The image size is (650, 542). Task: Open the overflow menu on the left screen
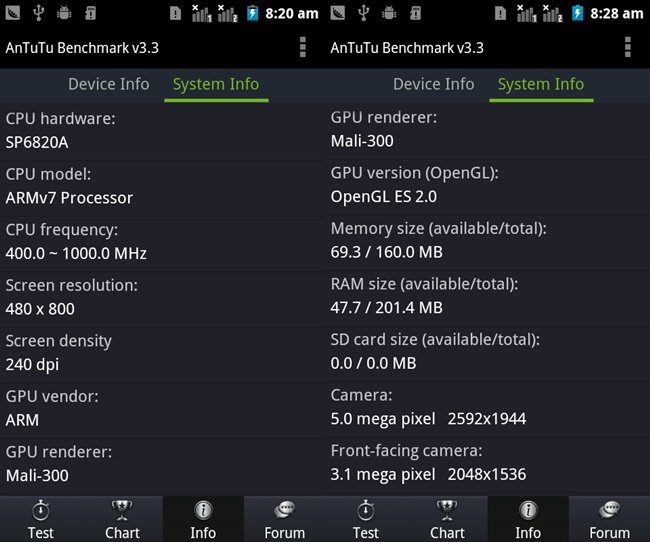(303, 48)
